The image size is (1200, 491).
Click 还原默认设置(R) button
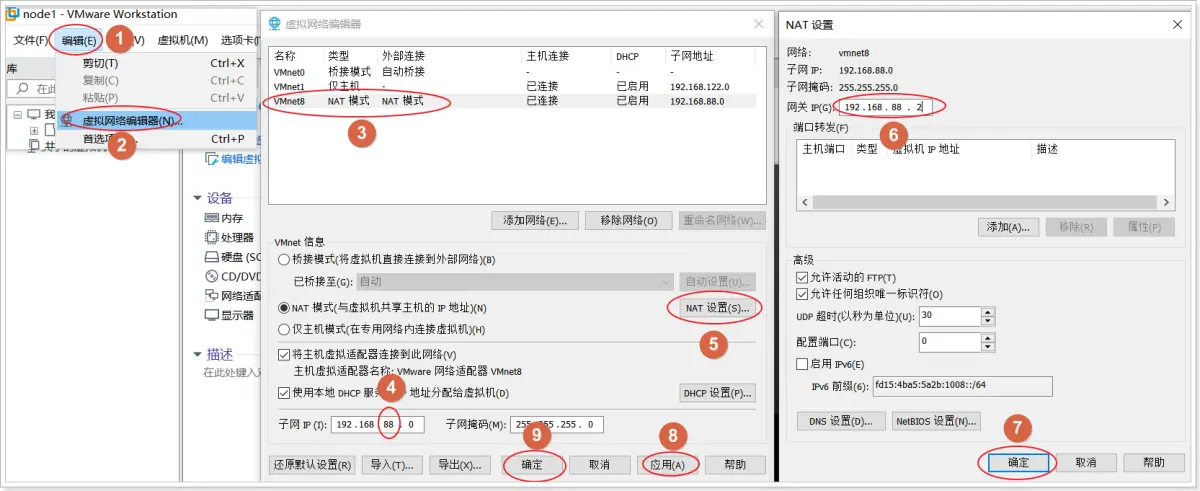click(x=312, y=465)
